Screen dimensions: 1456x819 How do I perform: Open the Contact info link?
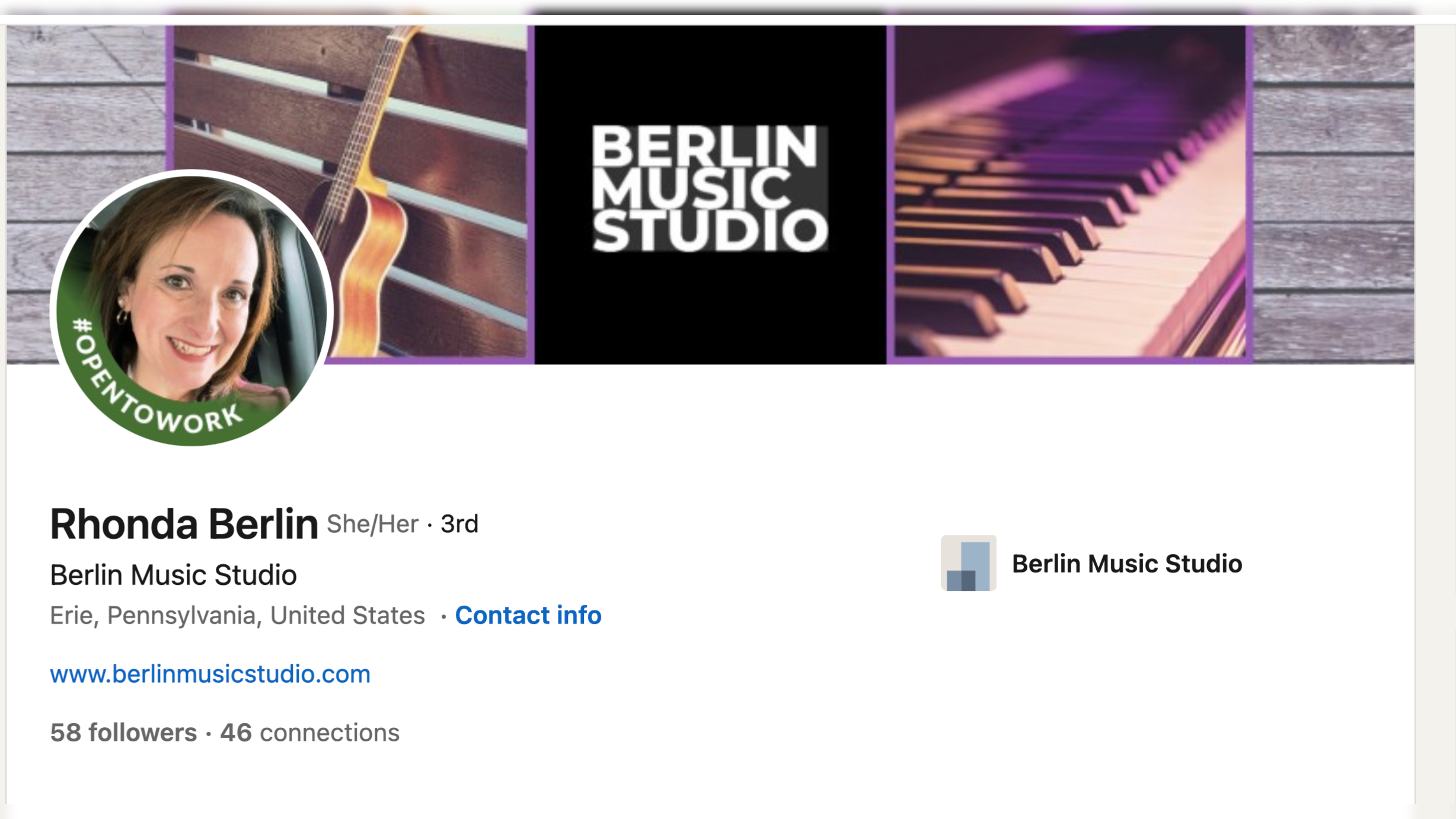[528, 615]
